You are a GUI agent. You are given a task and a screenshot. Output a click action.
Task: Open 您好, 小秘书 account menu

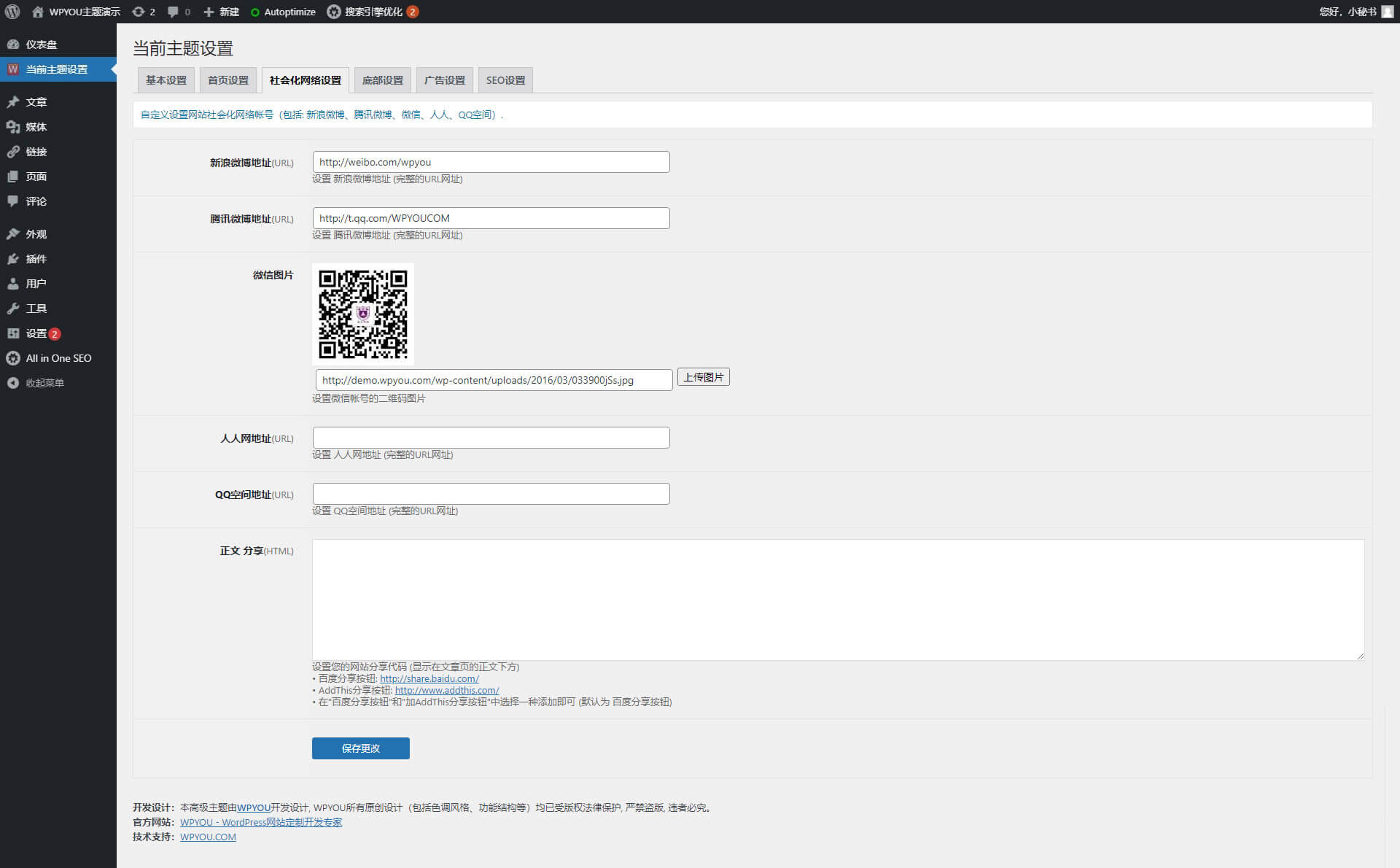1356,12
